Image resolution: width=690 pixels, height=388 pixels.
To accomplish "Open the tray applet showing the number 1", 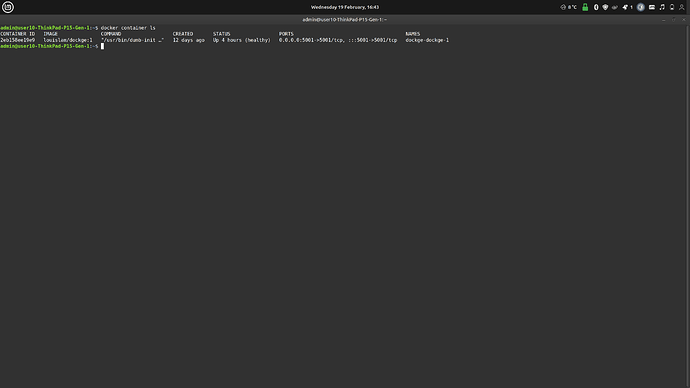I will [x=628, y=7].
